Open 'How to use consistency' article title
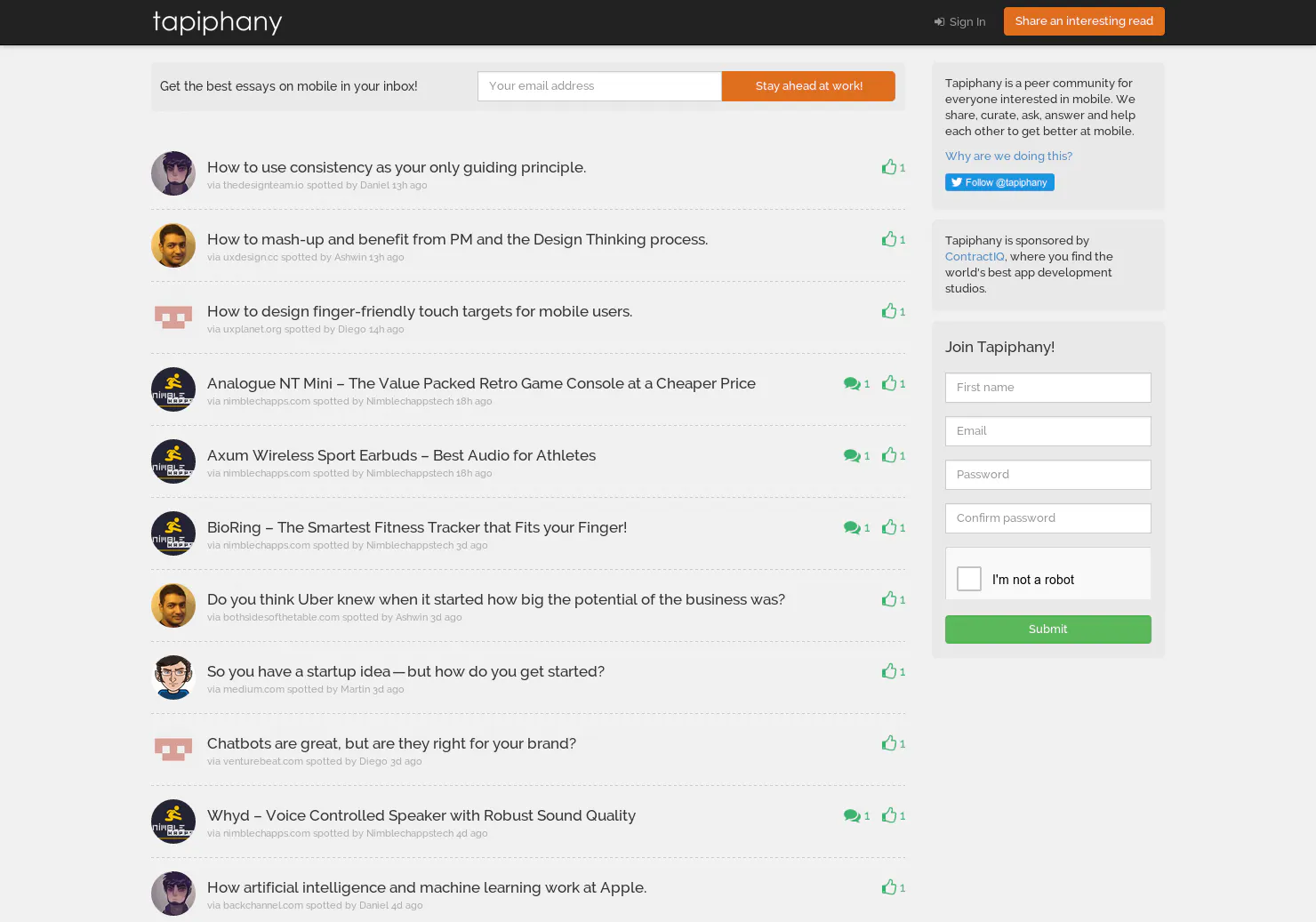Image resolution: width=1316 pixels, height=922 pixels. point(397,167)
